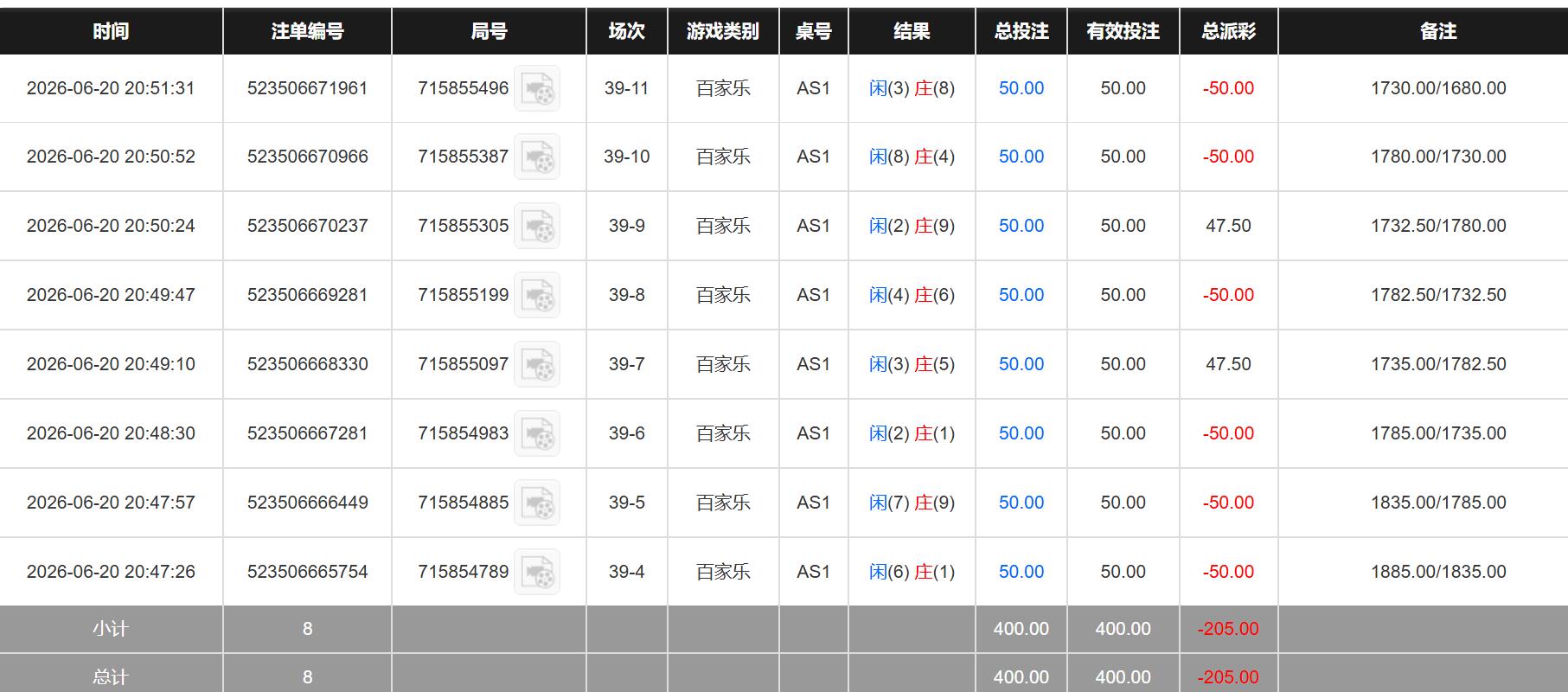Click the 桌号 column header
The width and height of the screenshot is (1568, 692).
click(x=814, y=31)
